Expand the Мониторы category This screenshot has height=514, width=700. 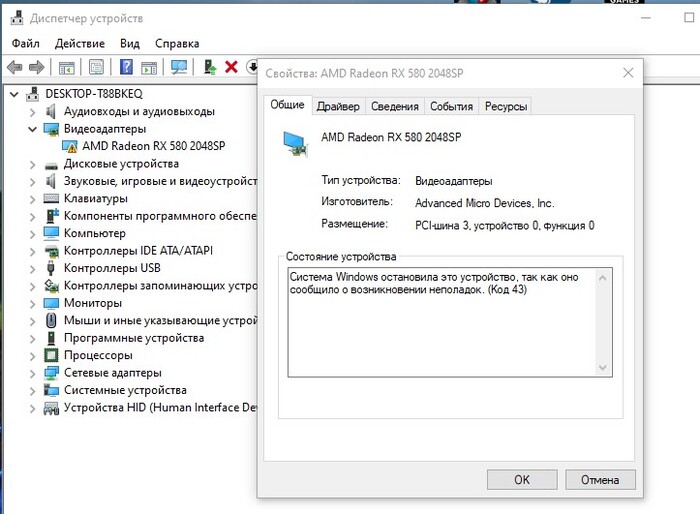point(32,304)
